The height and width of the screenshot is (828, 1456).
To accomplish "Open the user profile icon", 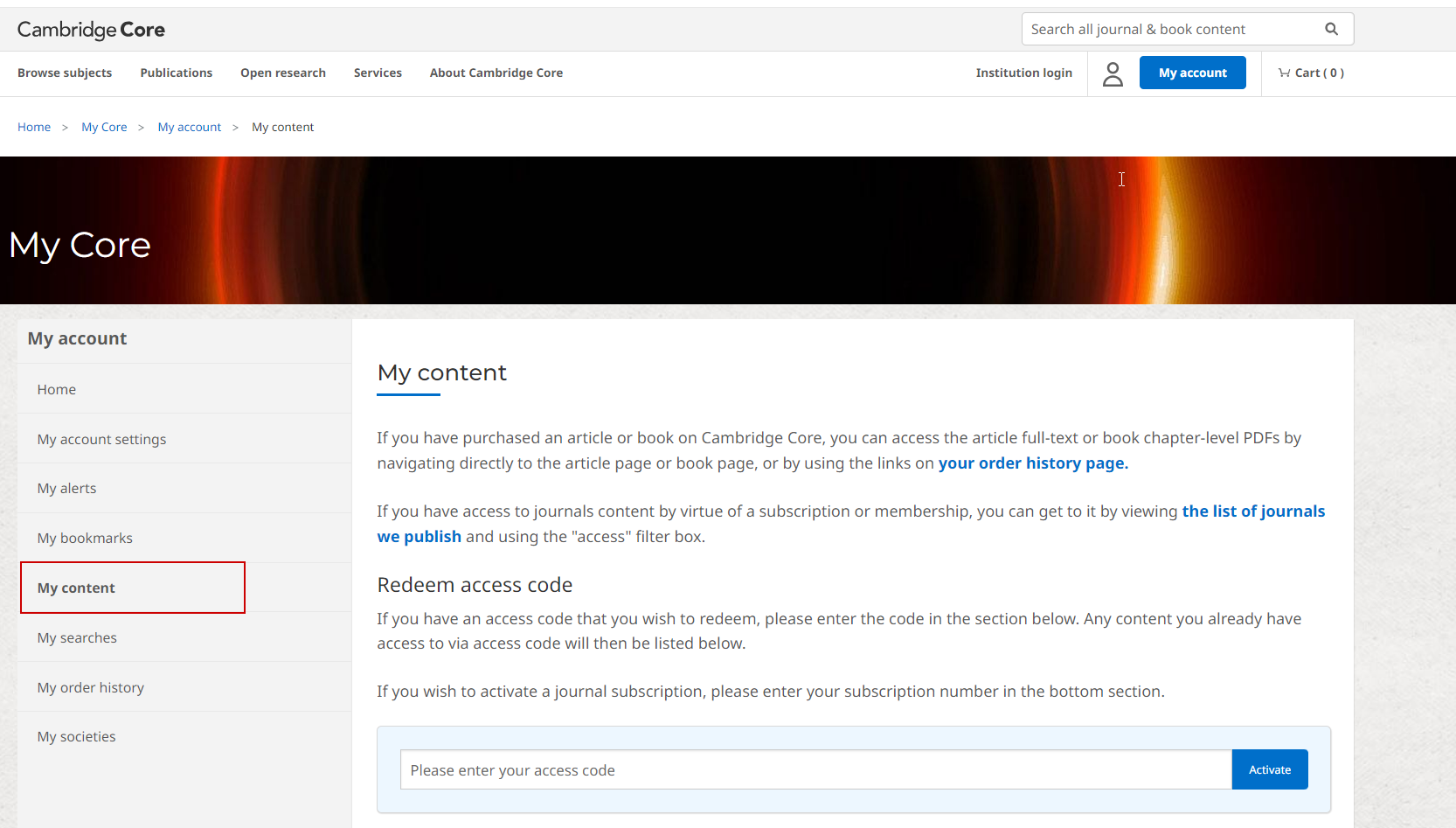I will 1113,73.
